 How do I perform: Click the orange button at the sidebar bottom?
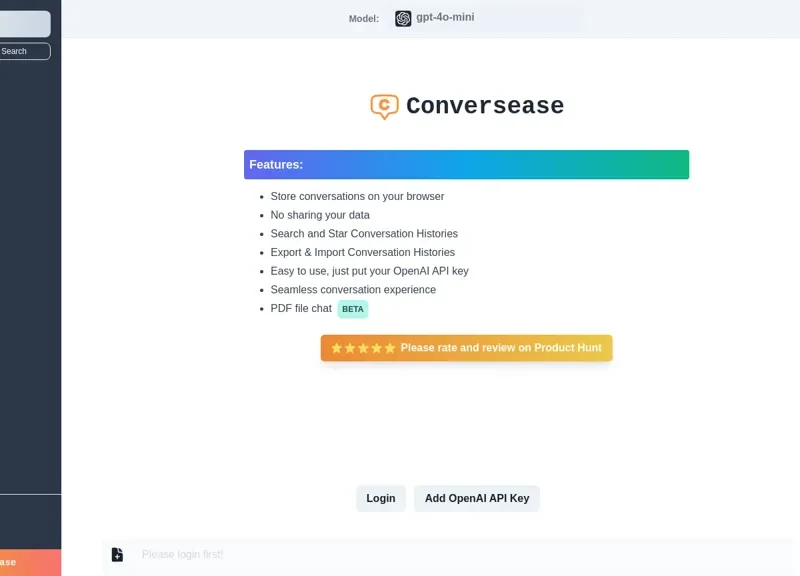30,562
